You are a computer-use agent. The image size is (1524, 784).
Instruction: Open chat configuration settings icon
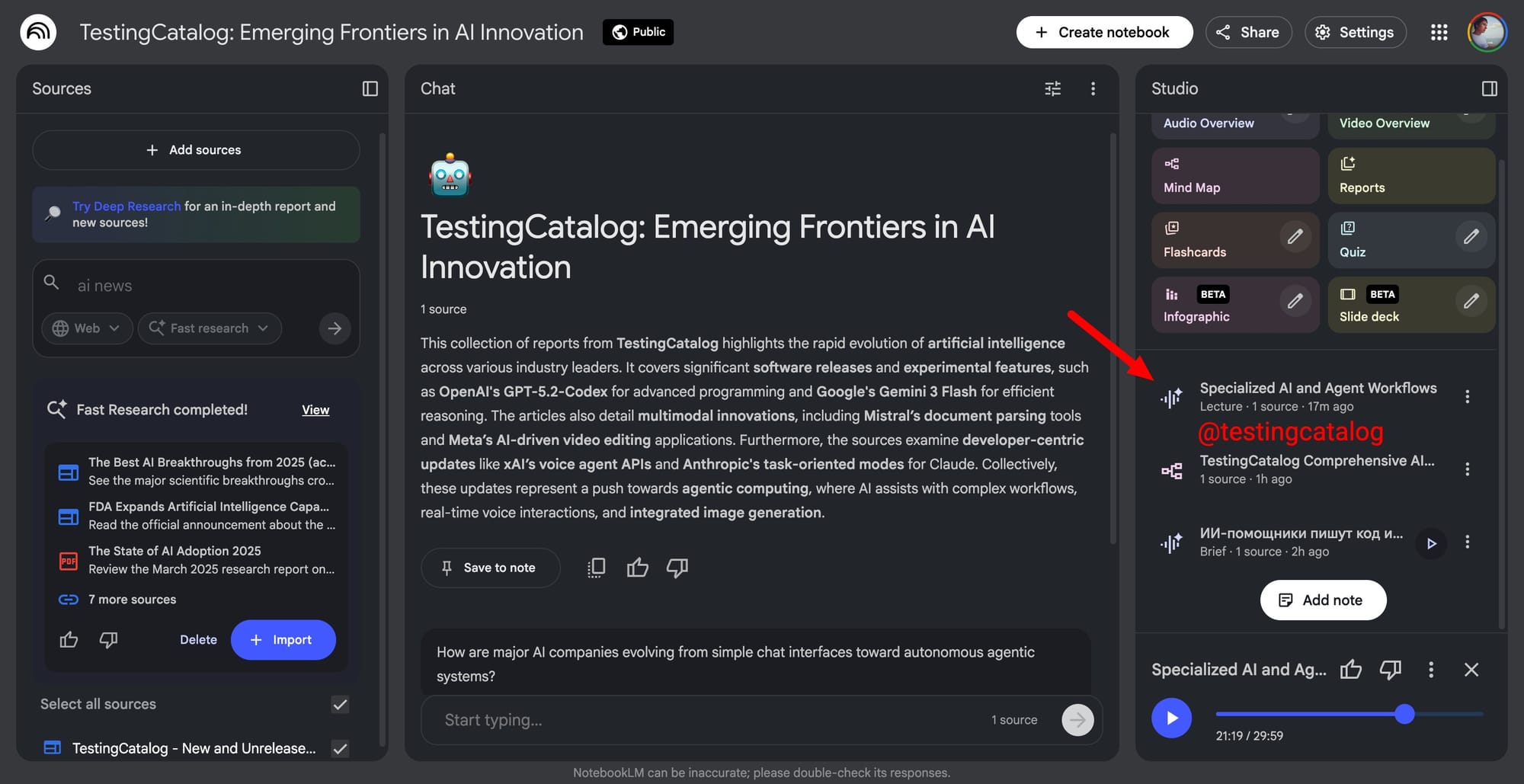(1052, 89)
